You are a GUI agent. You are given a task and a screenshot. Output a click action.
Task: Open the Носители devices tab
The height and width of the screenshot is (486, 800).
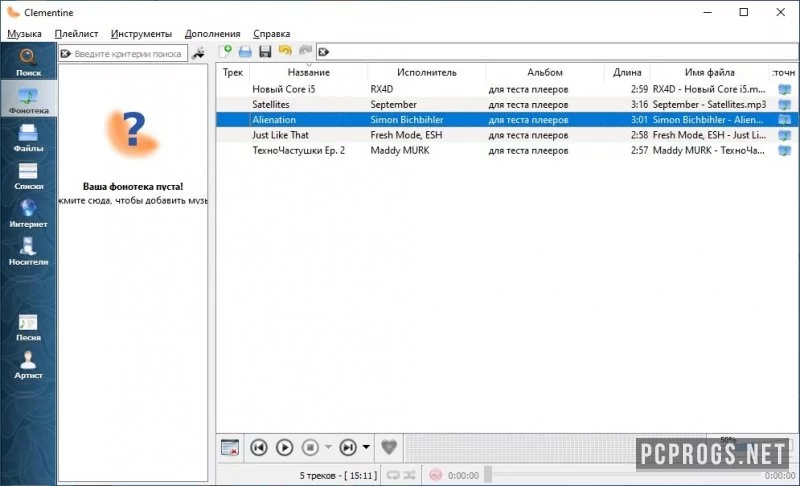[x=28, y=251]
